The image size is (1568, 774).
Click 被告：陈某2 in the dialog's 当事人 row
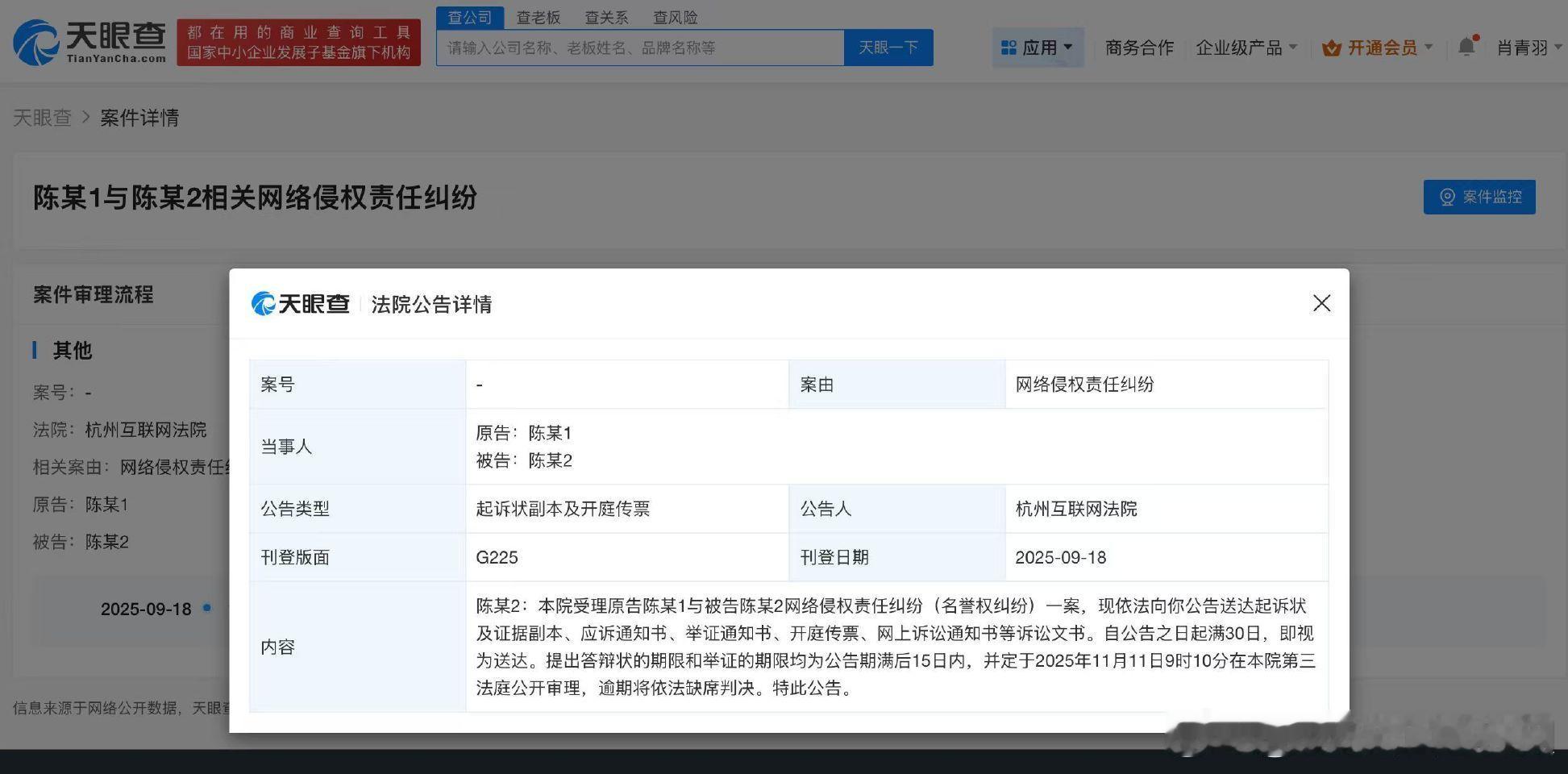pyautogui.click(x=524, y=460)
